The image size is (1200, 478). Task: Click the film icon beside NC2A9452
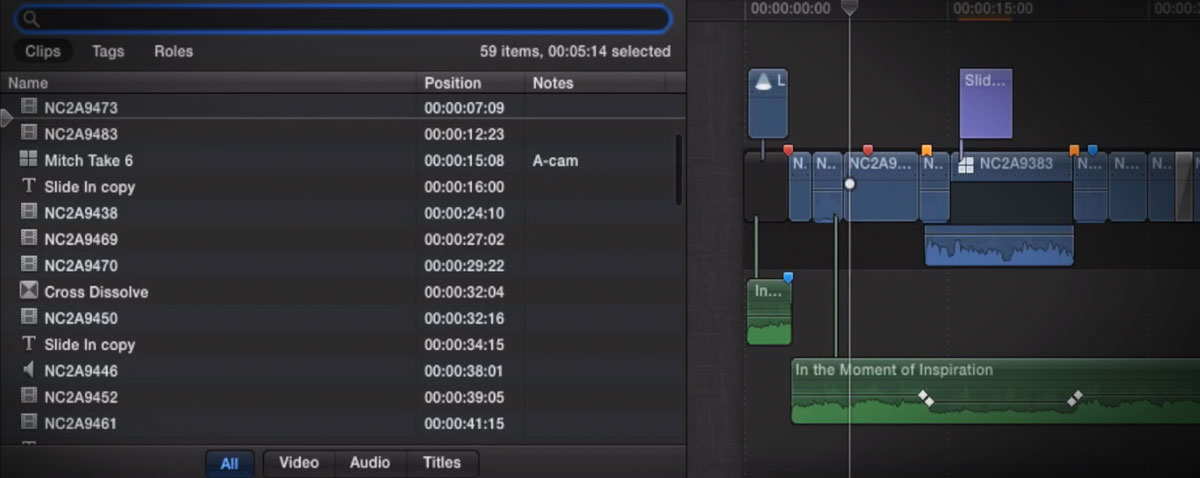point(29,396)
